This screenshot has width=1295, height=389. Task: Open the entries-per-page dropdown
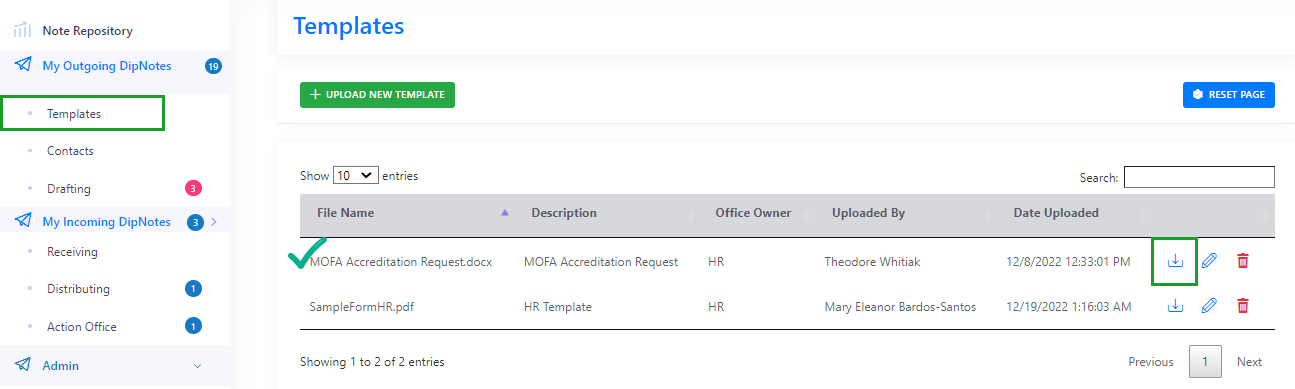[x=355, y=175]
